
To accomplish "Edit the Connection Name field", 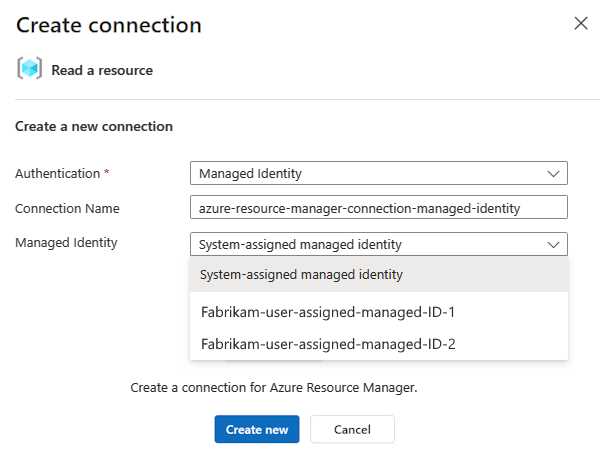I will [379, 207].
